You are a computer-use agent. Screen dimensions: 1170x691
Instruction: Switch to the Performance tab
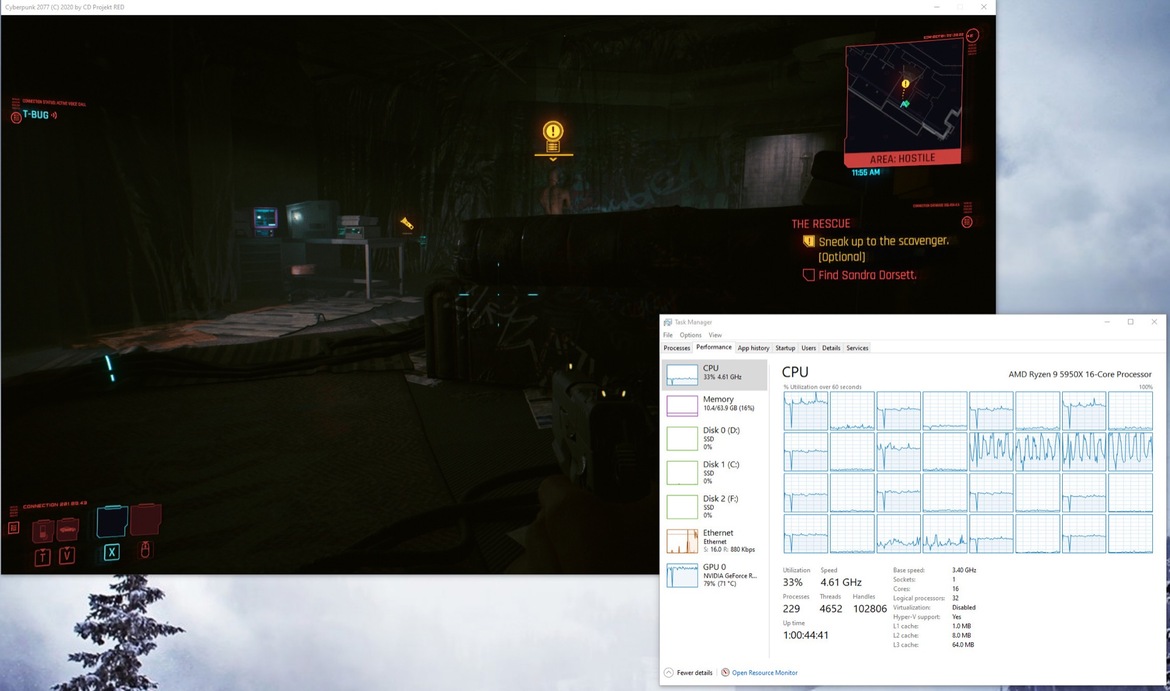pos(713,347)
